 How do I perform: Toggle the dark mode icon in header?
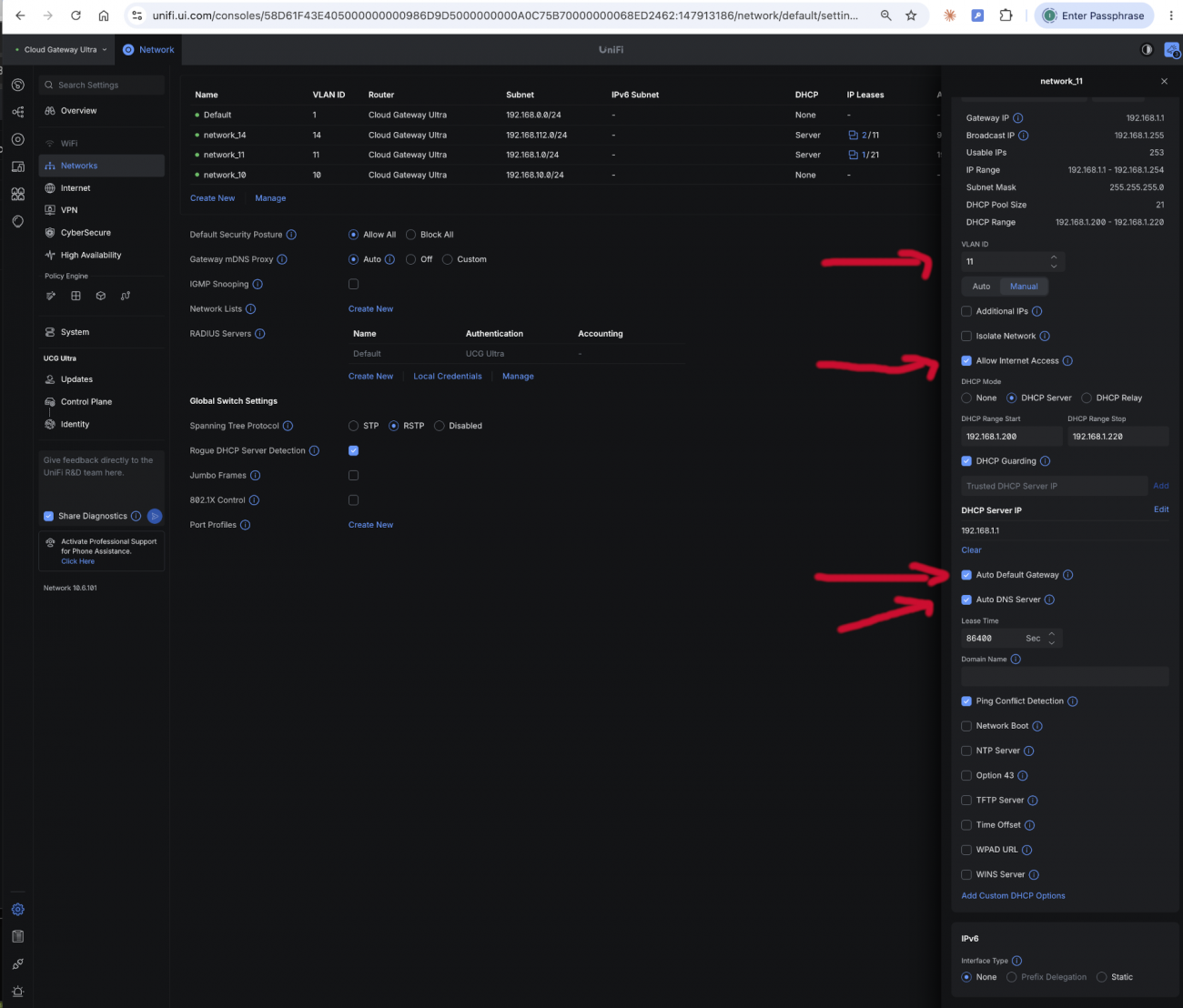click(1147, 49)
